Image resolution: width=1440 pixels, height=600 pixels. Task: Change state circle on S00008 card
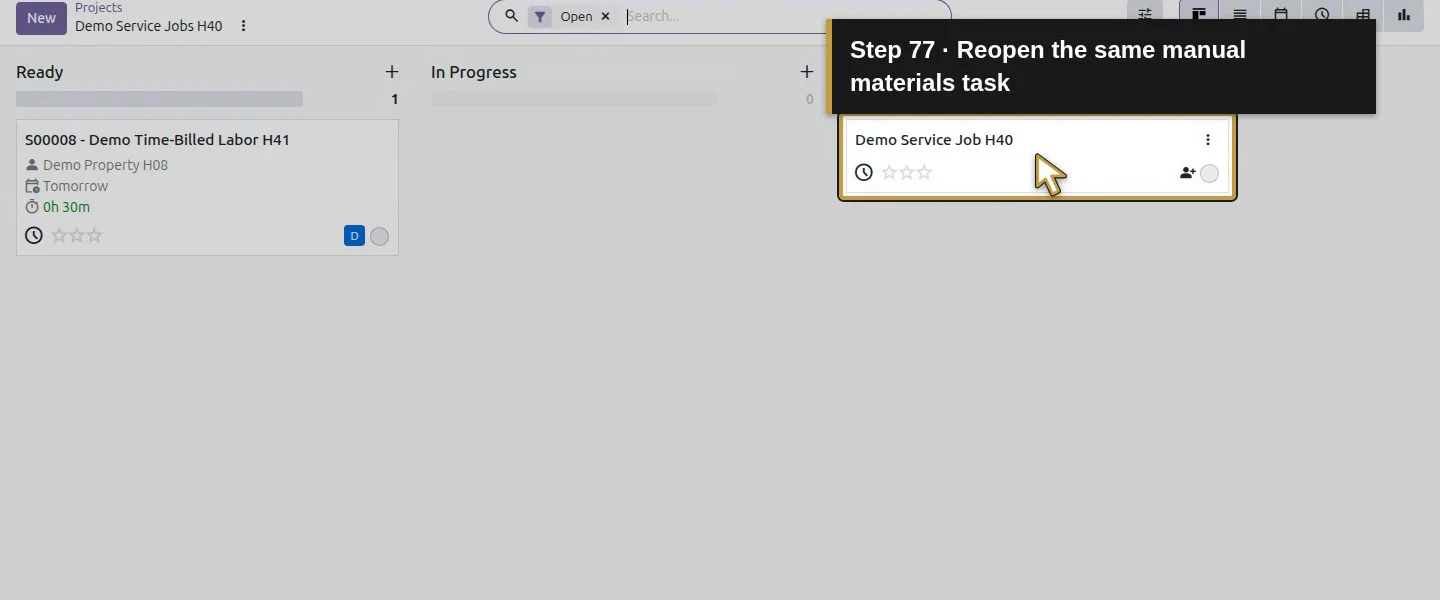click(x=379, y=236)
